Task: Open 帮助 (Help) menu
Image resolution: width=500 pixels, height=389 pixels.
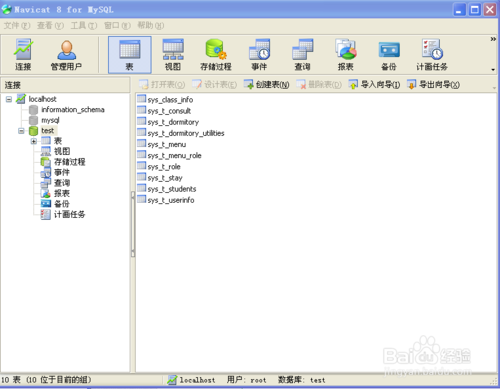Action: click(151, 25)
